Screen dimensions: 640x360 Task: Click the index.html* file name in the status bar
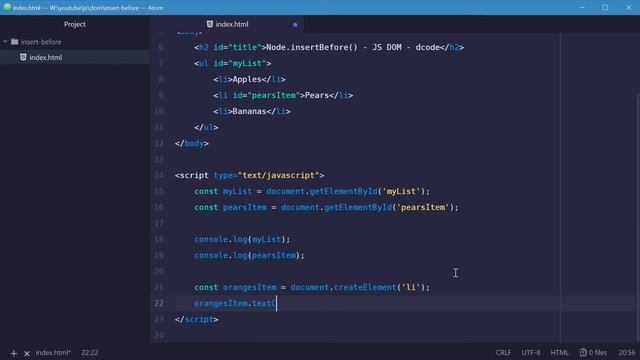point(53,353)
